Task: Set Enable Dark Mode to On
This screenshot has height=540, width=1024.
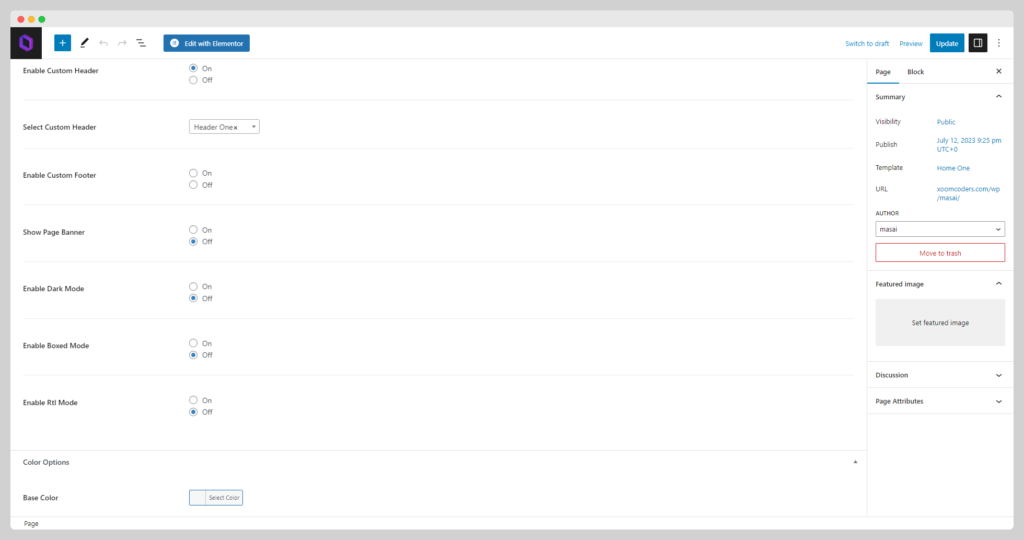Action: (x=193, y=287)
